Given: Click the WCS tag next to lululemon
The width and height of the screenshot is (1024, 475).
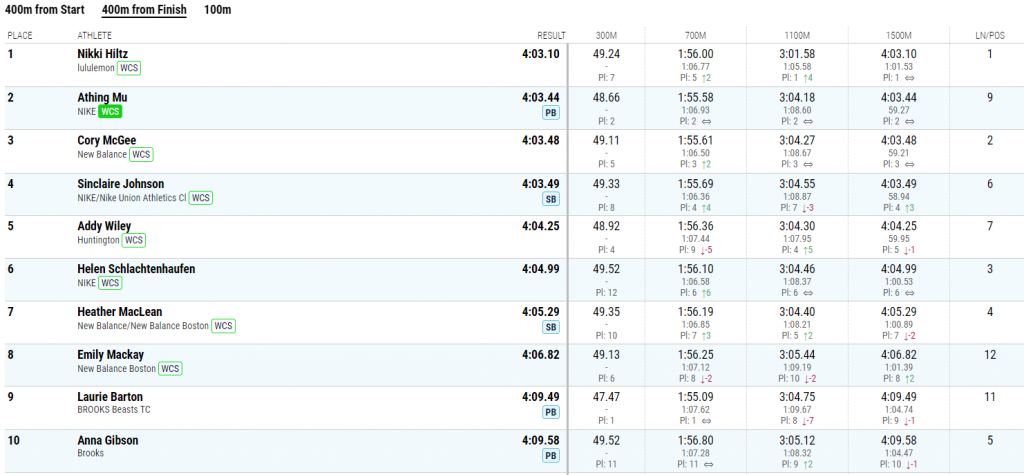Looking at the screenshot, I should tap(129, 68).
